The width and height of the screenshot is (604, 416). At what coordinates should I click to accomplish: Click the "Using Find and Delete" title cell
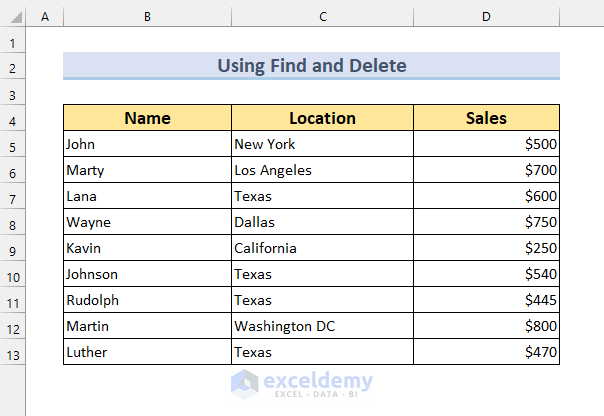(x=311, y=67)
